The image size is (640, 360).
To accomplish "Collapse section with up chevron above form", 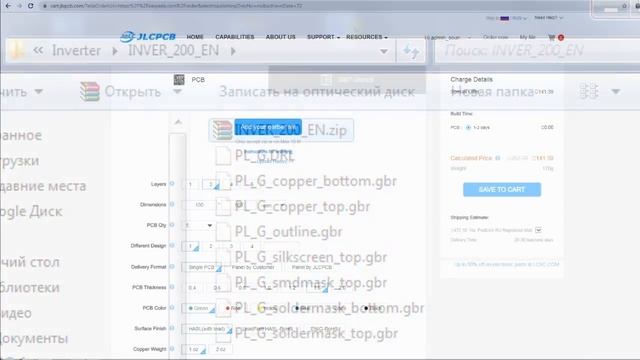I will [178, 122].
